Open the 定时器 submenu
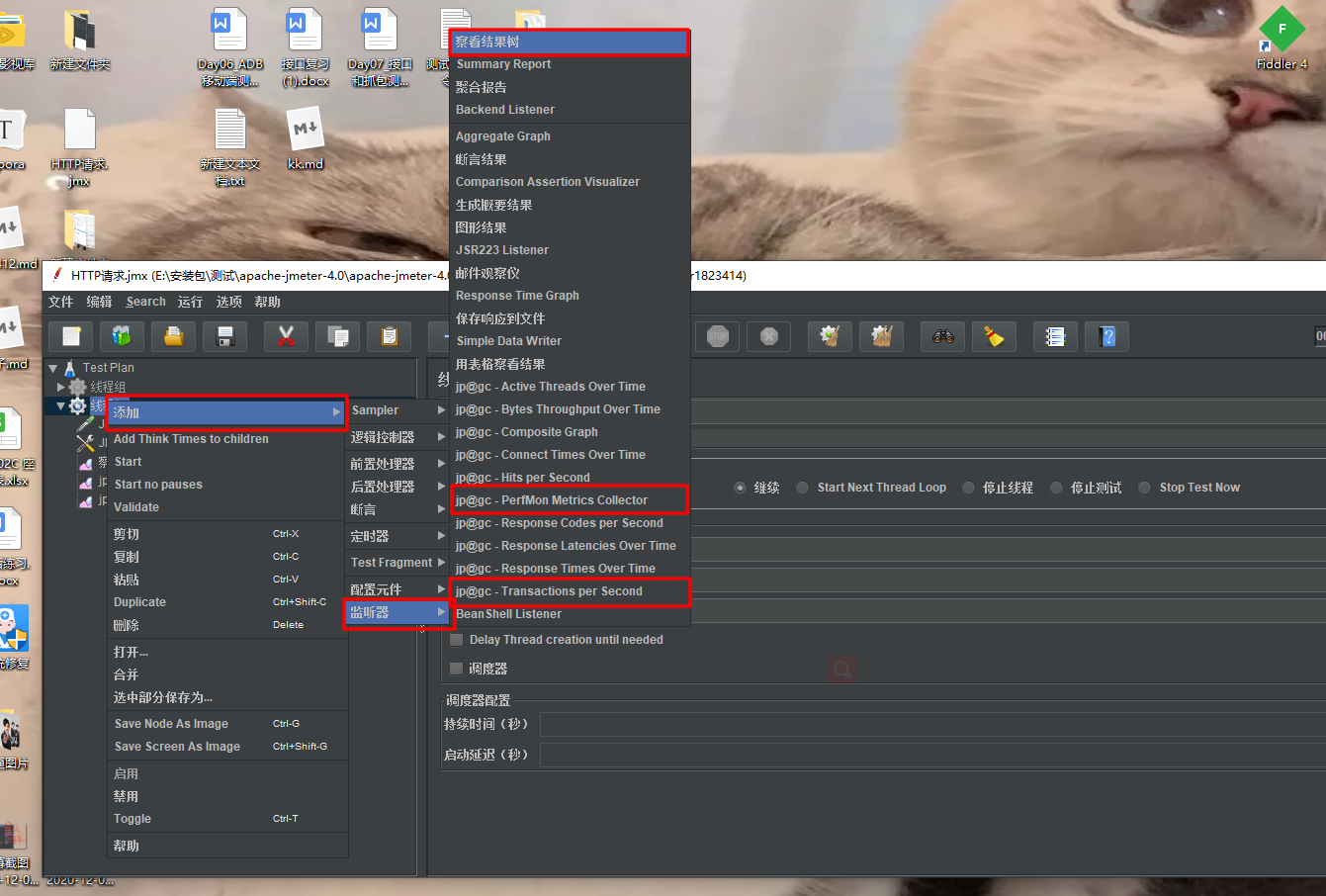The height and width of the screenshot is (896, 1326). [x=398, y=536]
